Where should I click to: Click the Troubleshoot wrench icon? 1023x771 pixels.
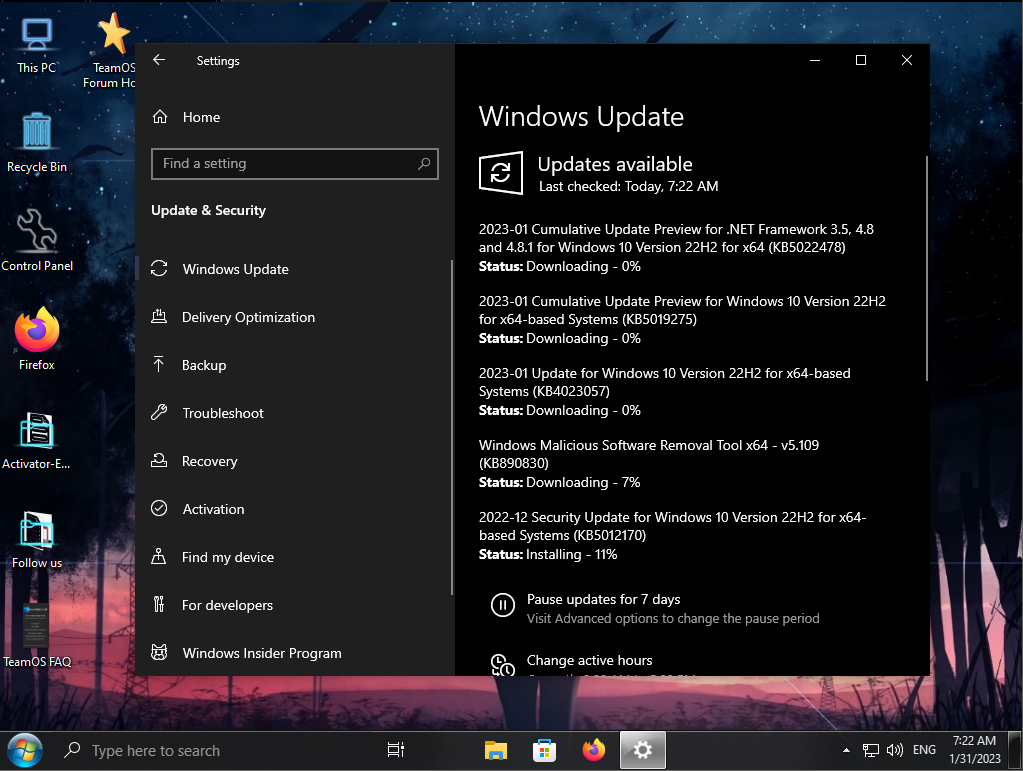point(159,412)
